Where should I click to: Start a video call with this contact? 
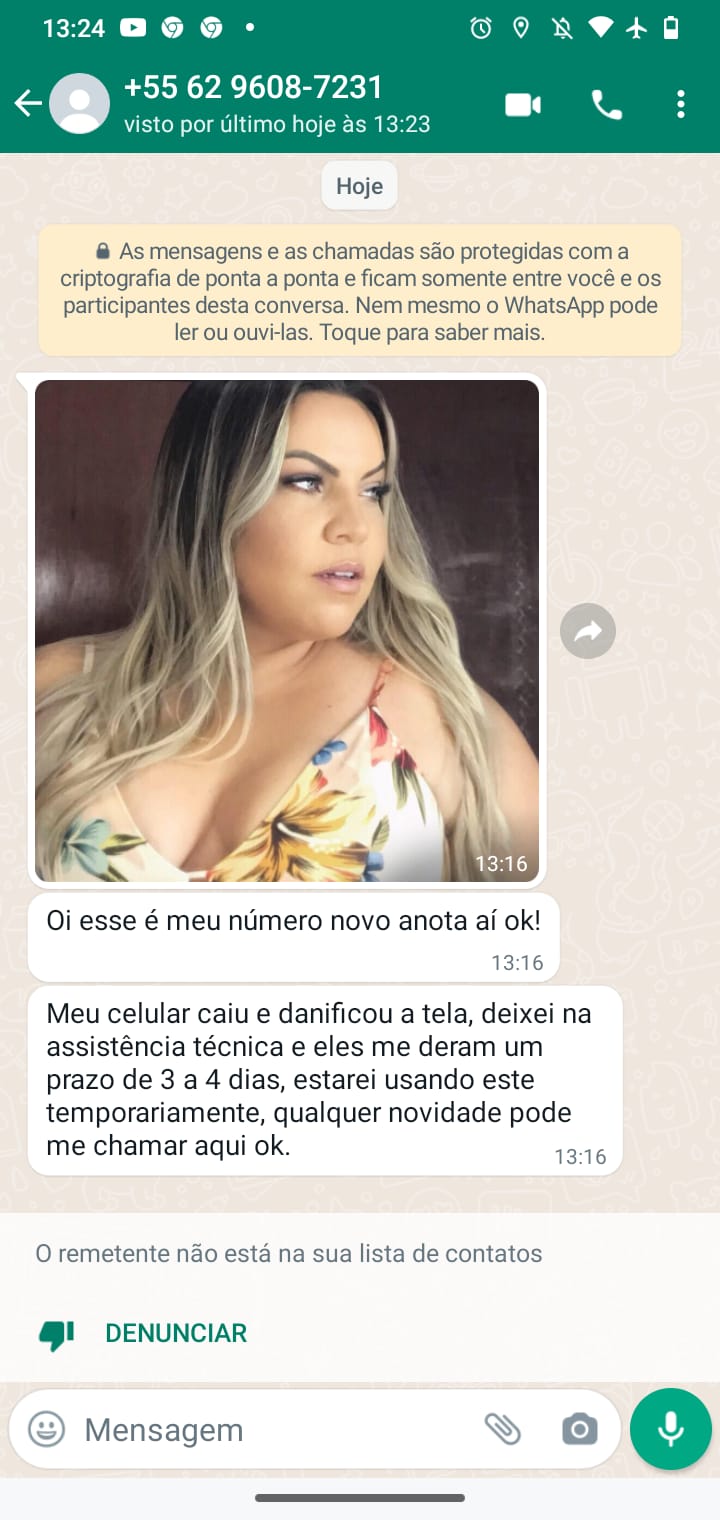[523, 104]
